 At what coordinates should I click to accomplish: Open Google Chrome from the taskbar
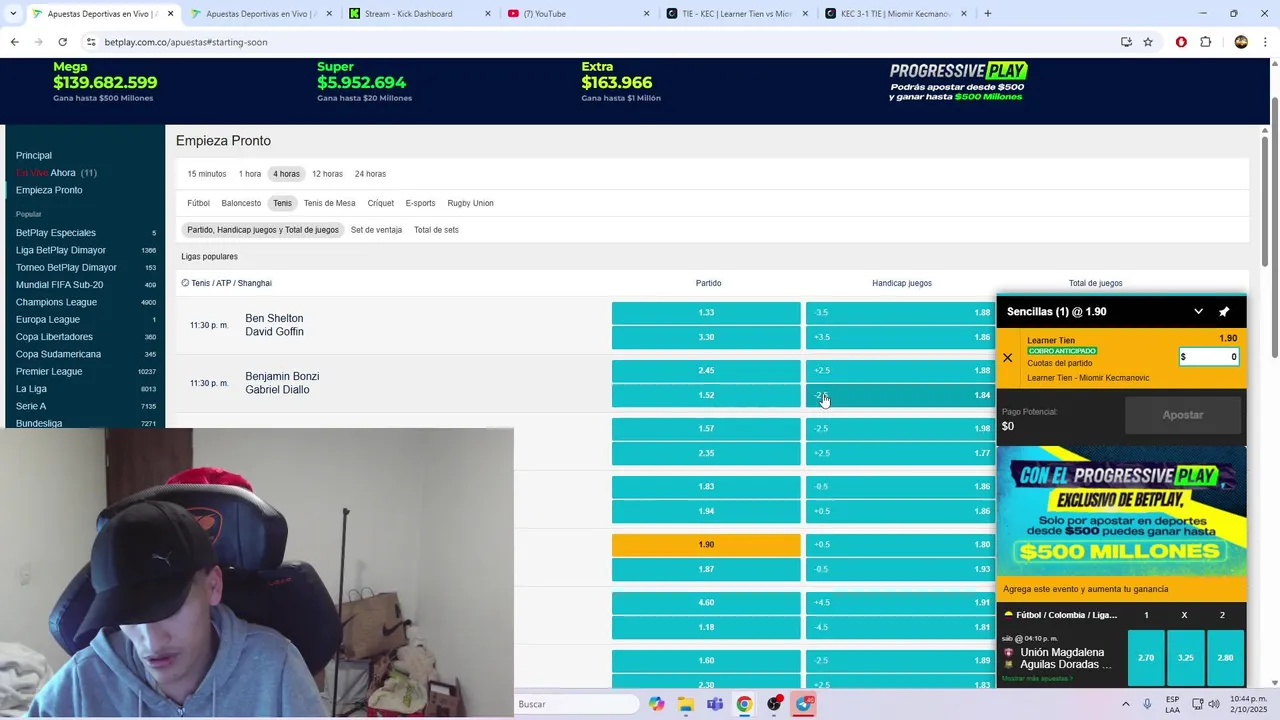tap(744, 704)
